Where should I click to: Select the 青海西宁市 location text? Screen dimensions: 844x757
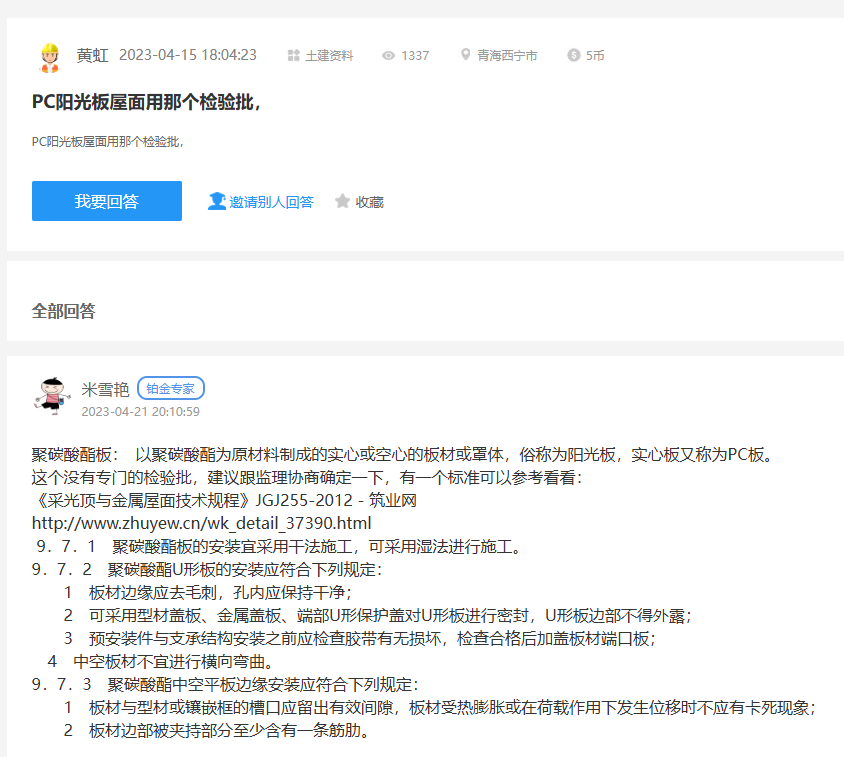coord(507,56)
